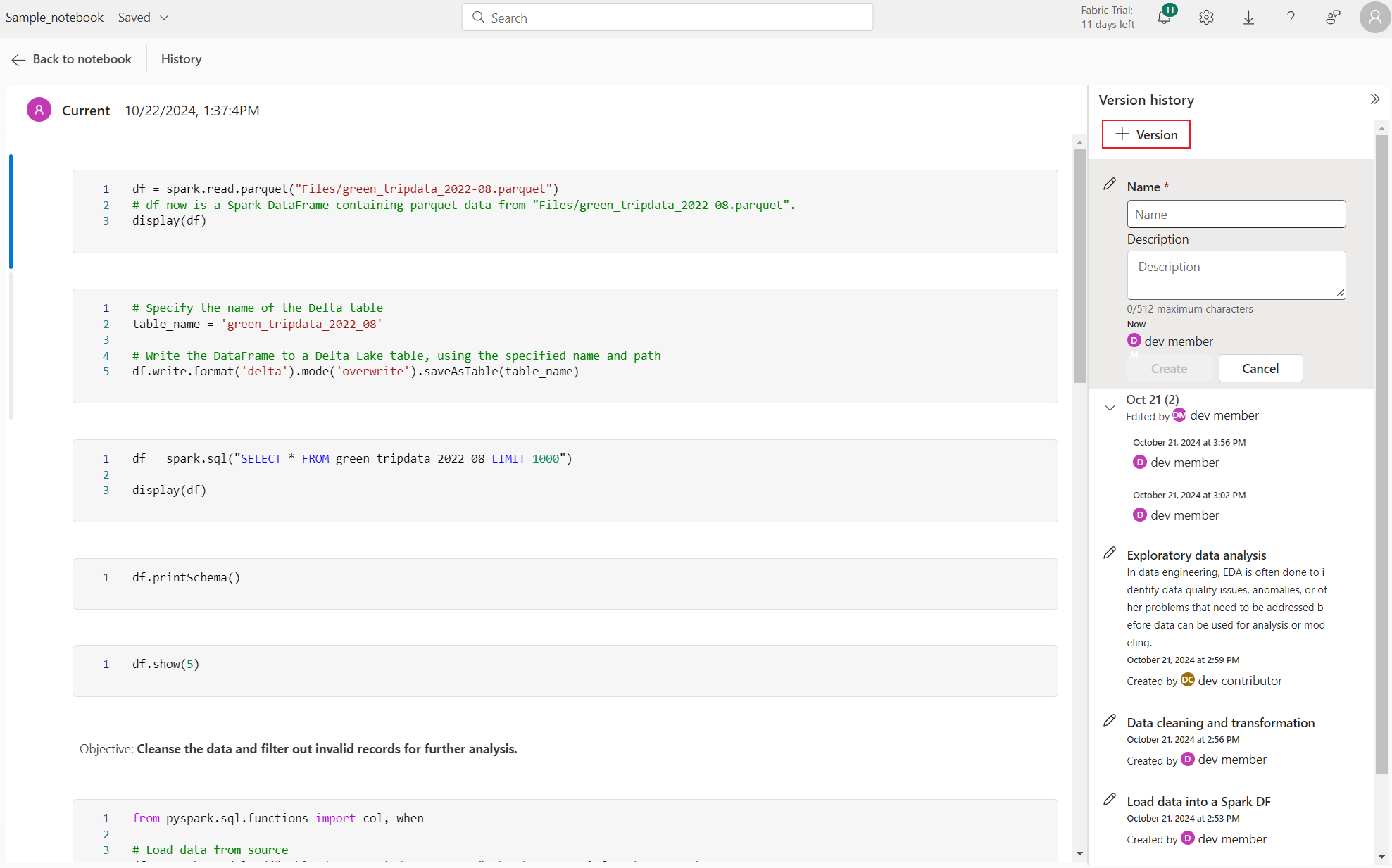The image size is (1392, 868).
Task: Collapse the Version history side panel
Action: point(1375,99)
